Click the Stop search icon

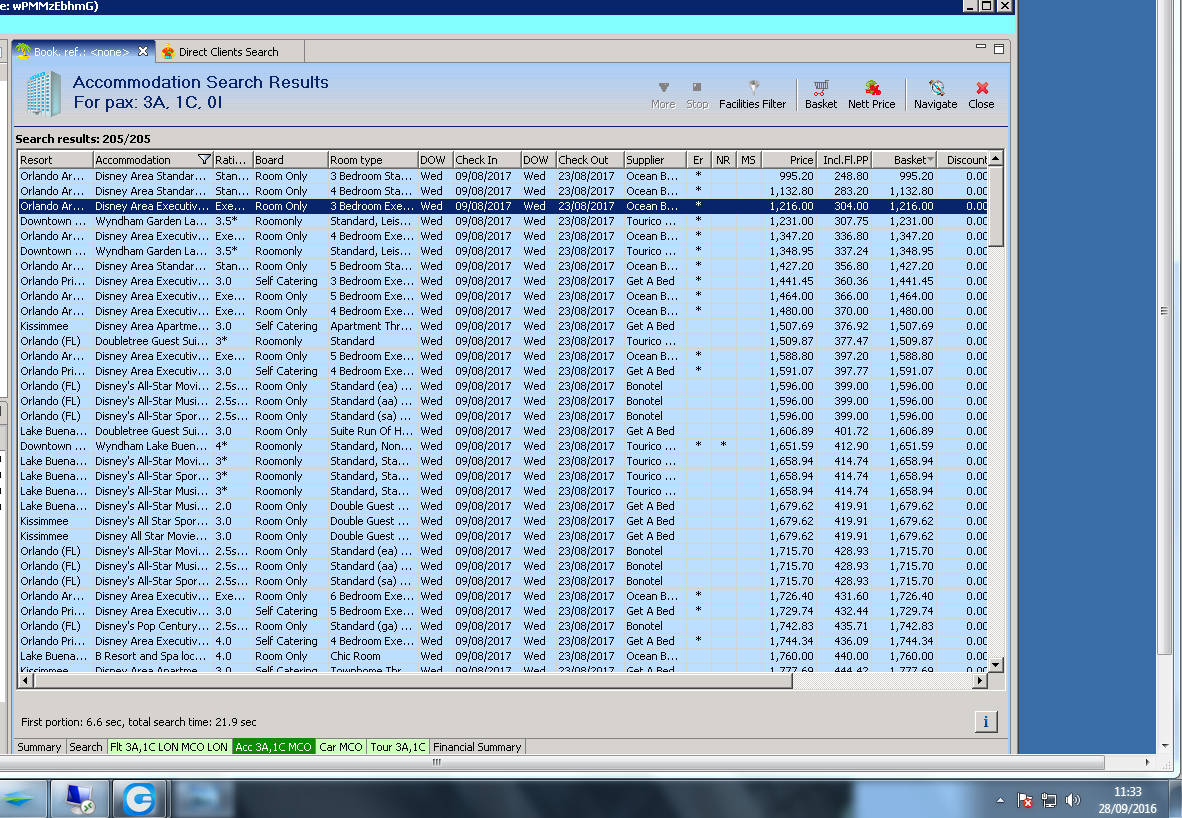[x=697, y=94]
